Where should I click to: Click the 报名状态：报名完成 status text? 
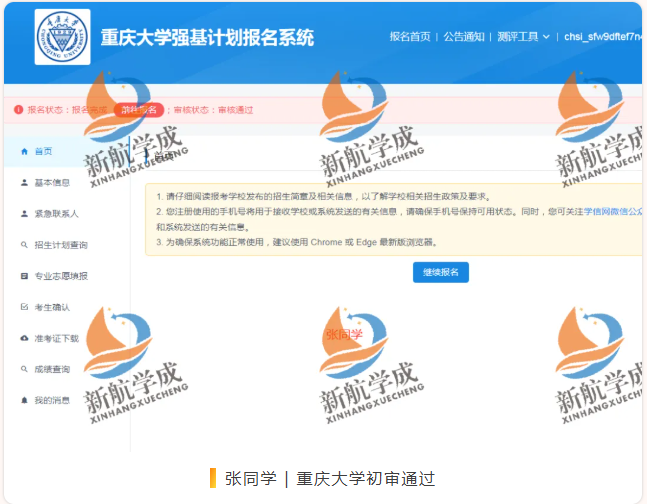[x=67, y=110]
